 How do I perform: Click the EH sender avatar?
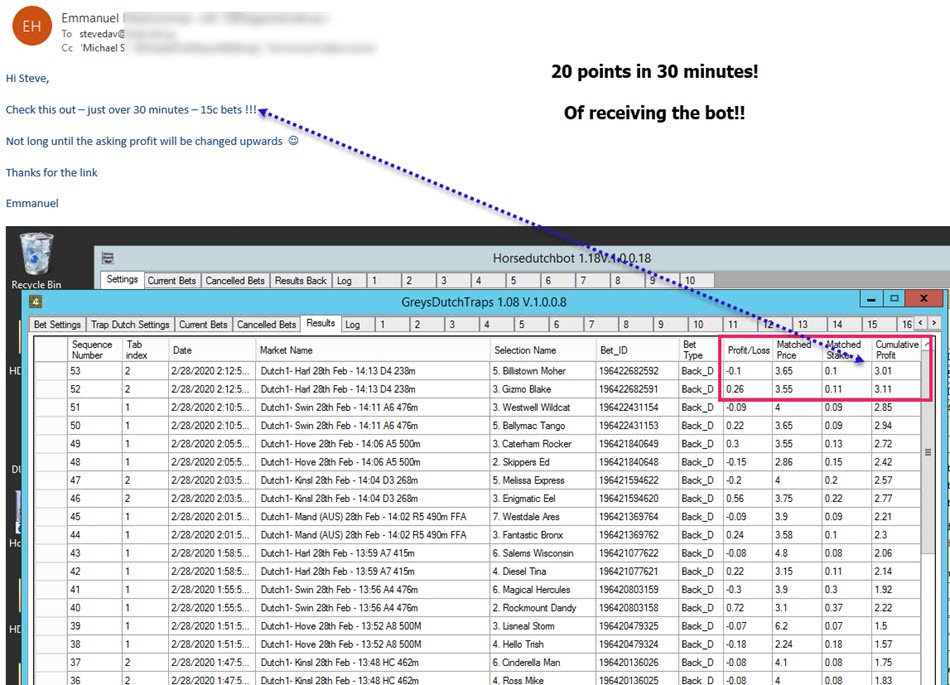[x=32, y=26]
